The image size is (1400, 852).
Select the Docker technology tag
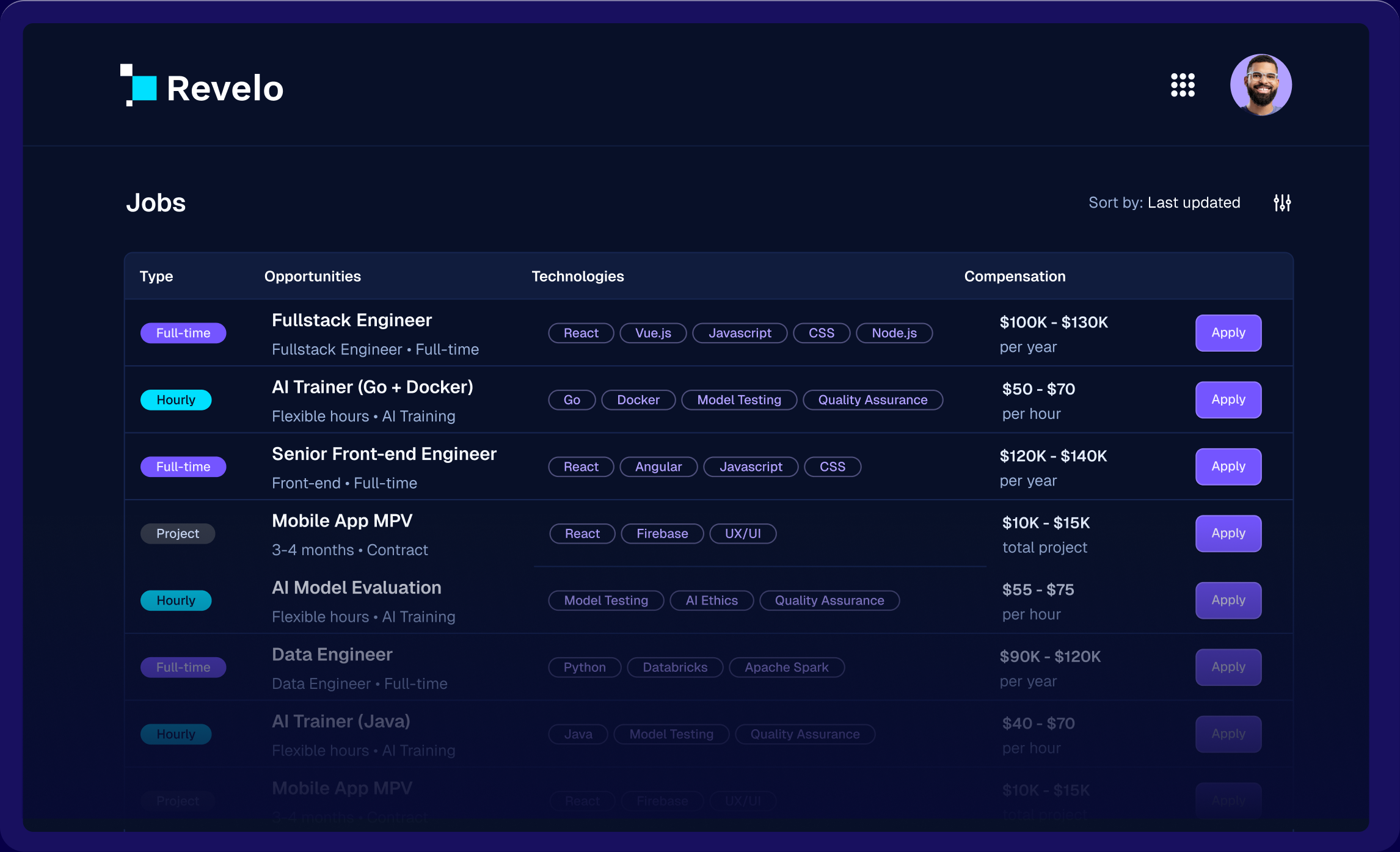[x=638, y=400]
